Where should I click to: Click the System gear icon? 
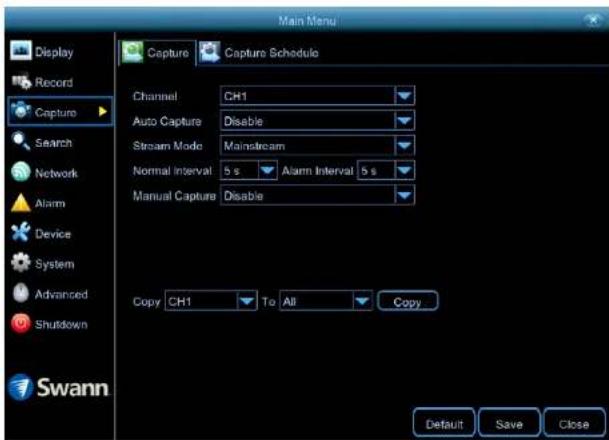coord(21,263)
